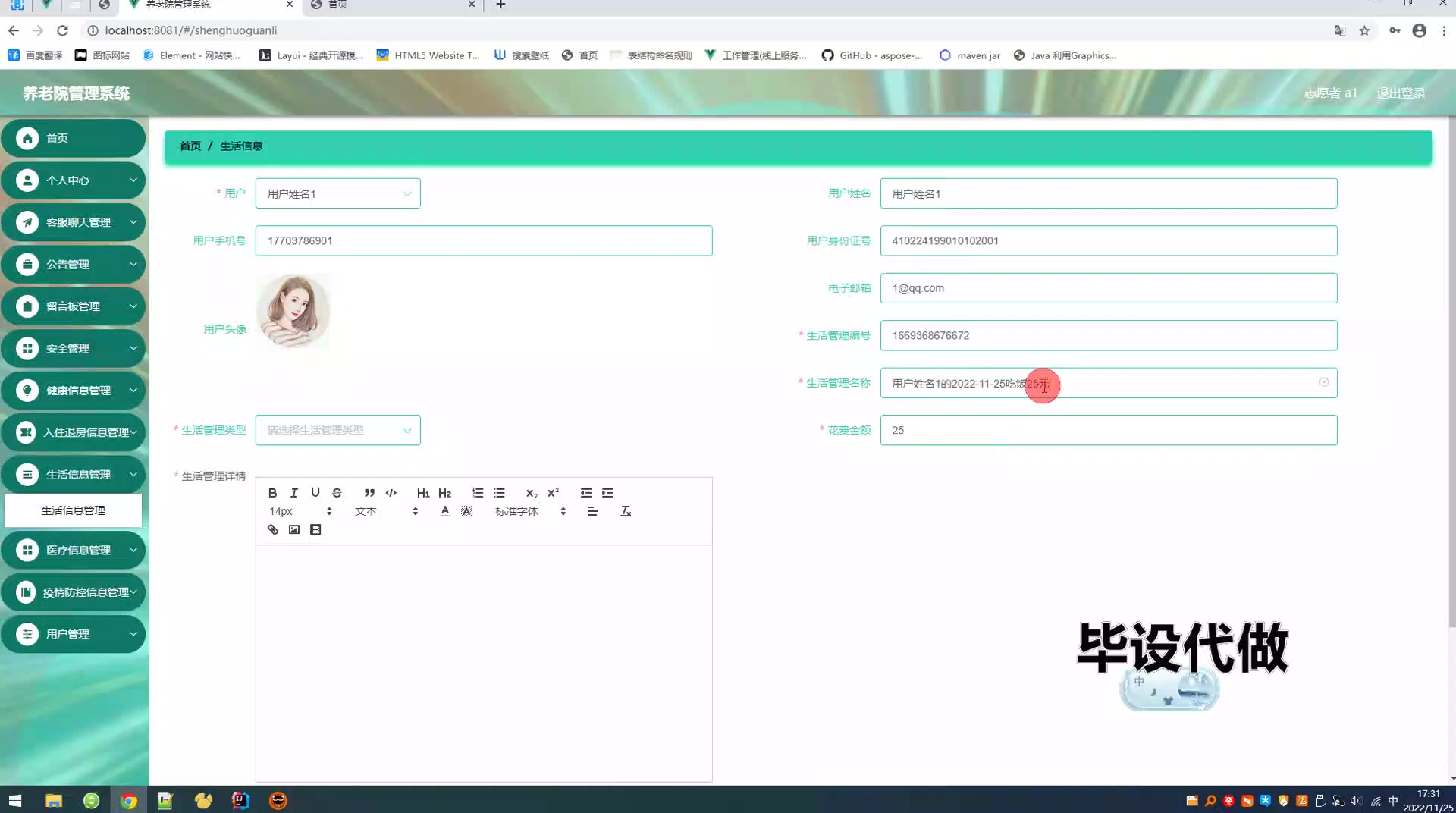Image resolution: width=1456 pixels, height=813 pixels.
Task: Open File Explorer from the taskbar
Action: click(x=53, y=800)
